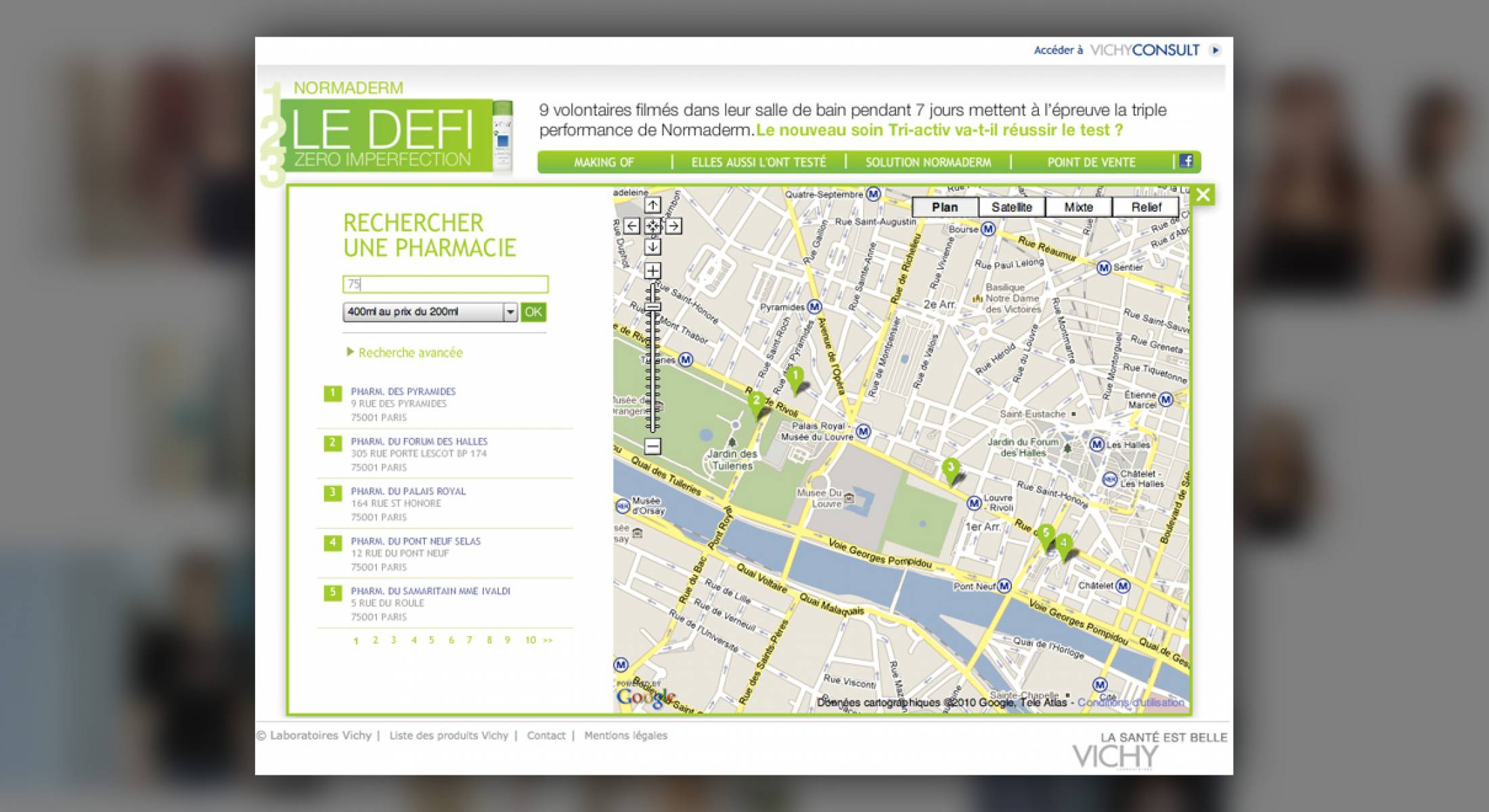Image resolution: width=1489 pixels, height=812 pixels.
Task: Pan the map up with arrow
Action: pyautogui.click(x=652, y=205)
